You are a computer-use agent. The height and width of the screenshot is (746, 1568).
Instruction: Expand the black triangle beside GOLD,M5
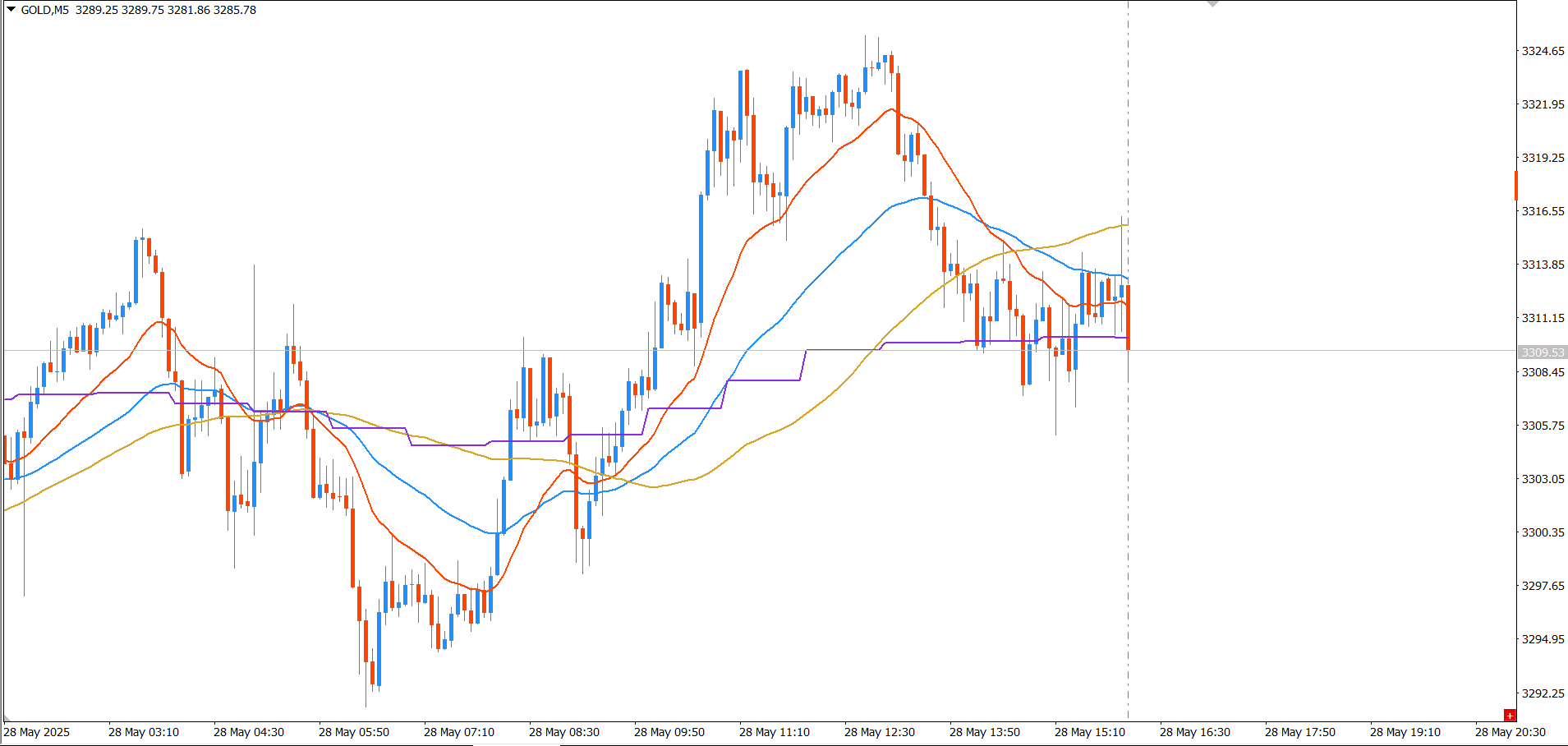[11, 9]
